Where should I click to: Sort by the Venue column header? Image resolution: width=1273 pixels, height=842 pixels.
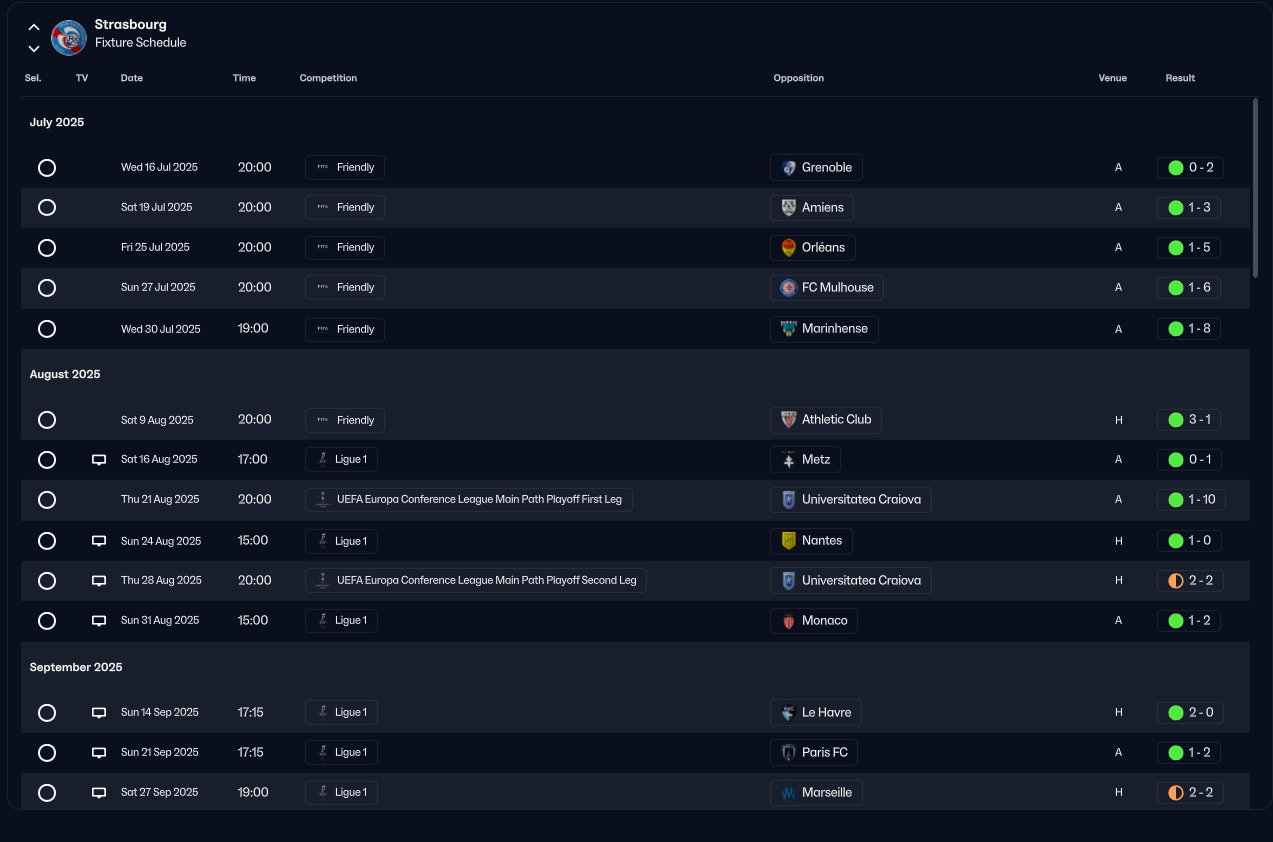pyautogui.click(x=1112, y=78)
